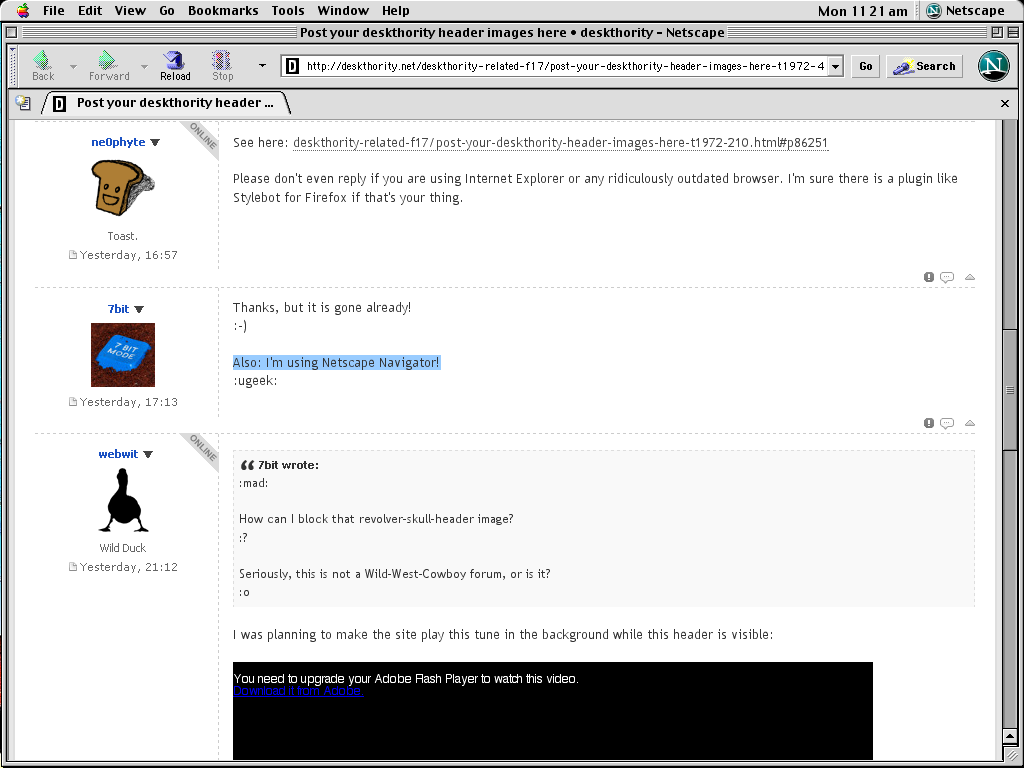Screen dimensions: 1024x768
Task: Reload the current page
Action: (175, 66)
